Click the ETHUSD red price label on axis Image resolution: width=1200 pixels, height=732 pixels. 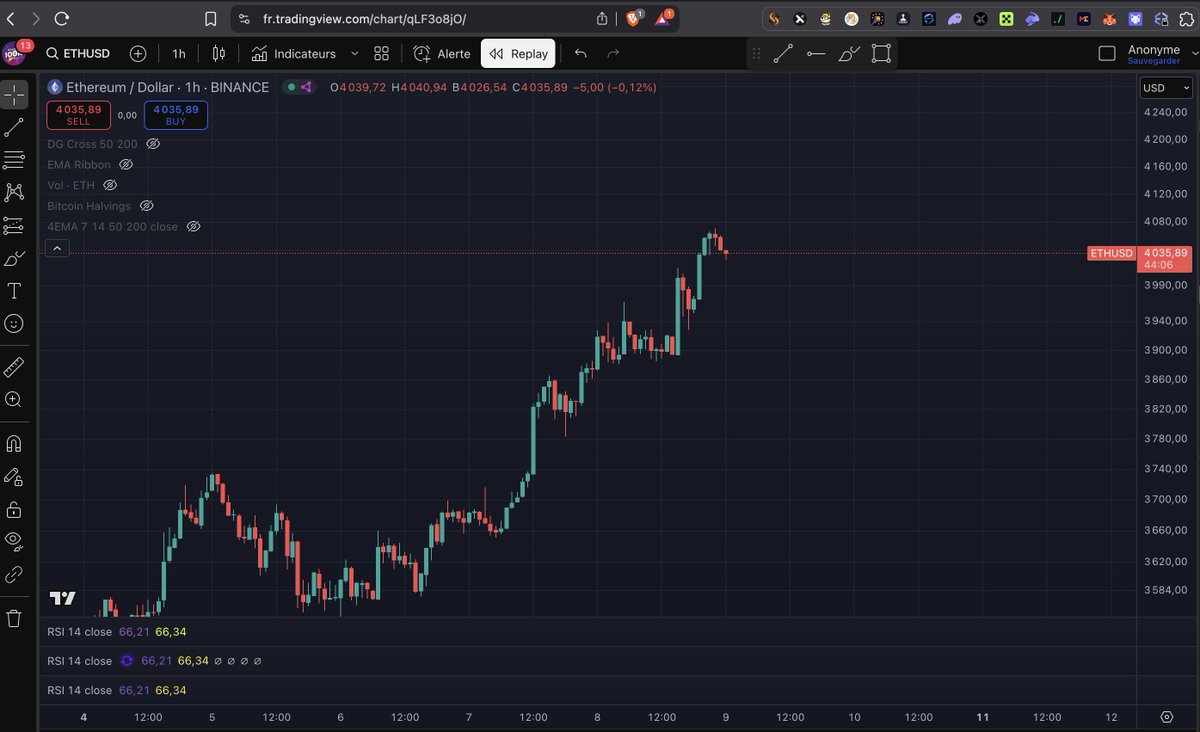point(1111,253)
